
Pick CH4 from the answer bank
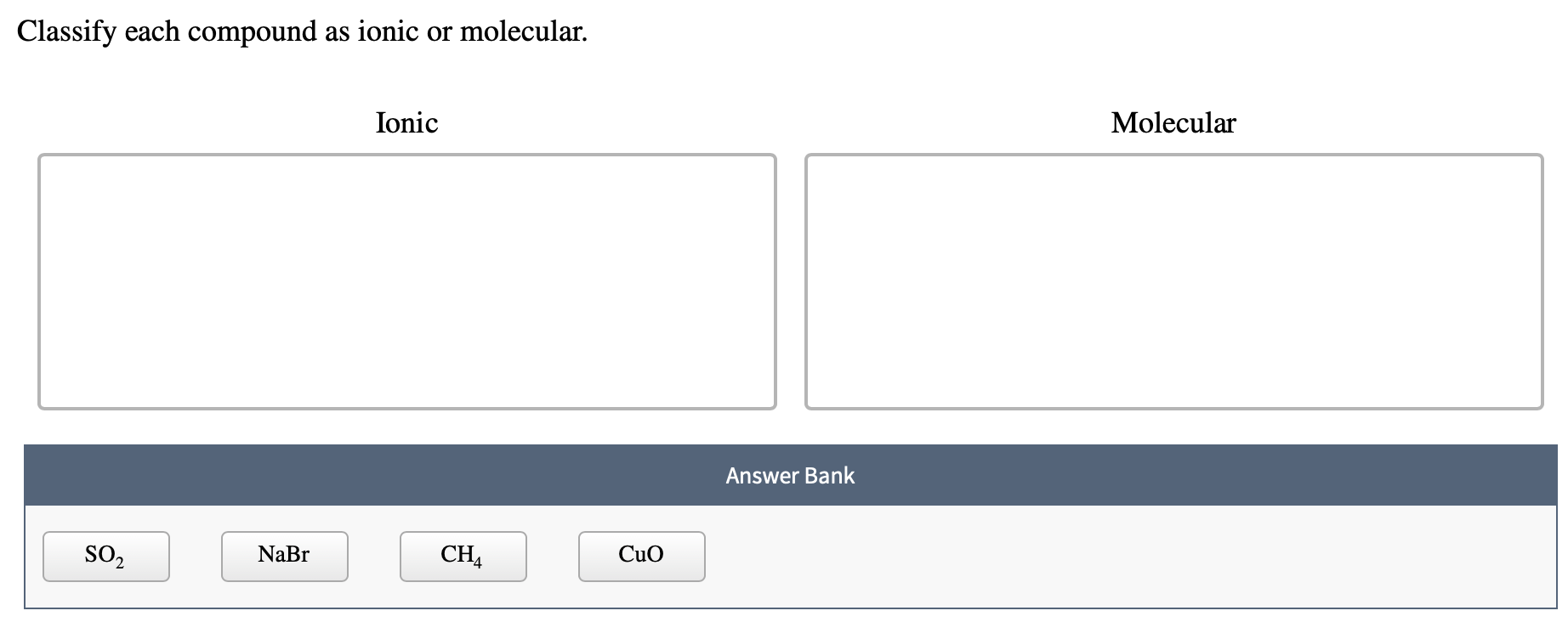click(462, 556)
